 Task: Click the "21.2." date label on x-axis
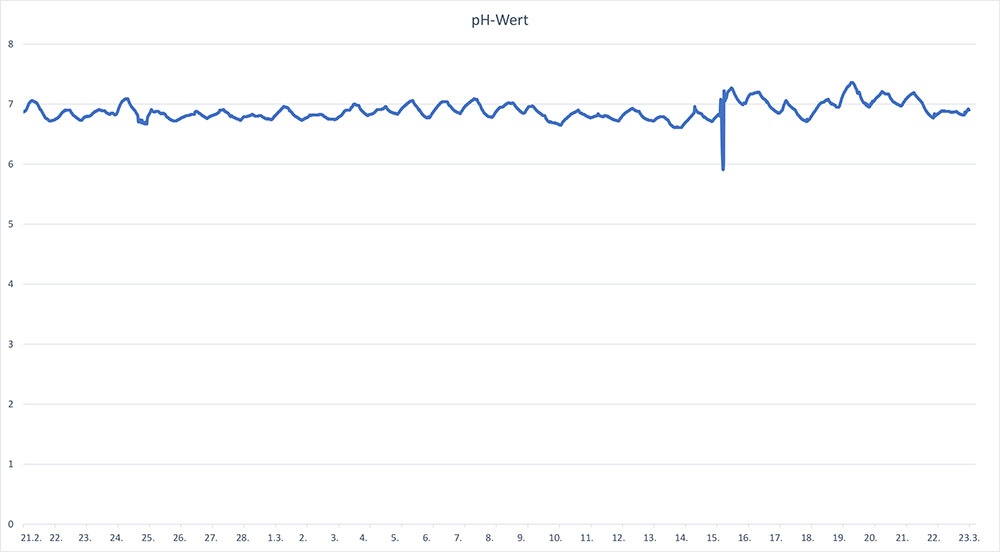tap(31, 538)
